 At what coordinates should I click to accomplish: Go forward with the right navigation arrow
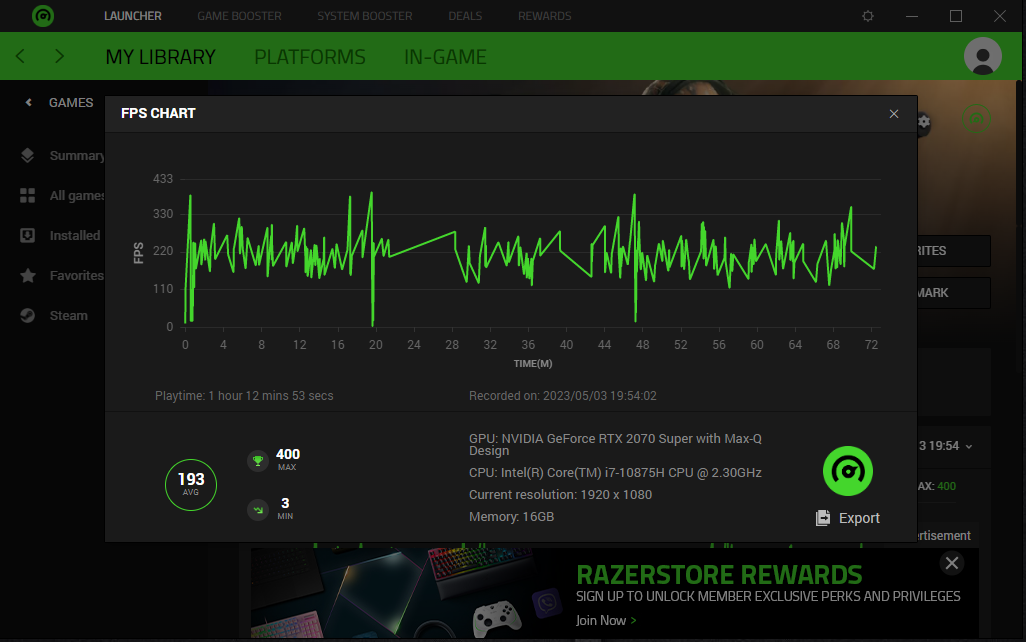click(x=60, y=56)
